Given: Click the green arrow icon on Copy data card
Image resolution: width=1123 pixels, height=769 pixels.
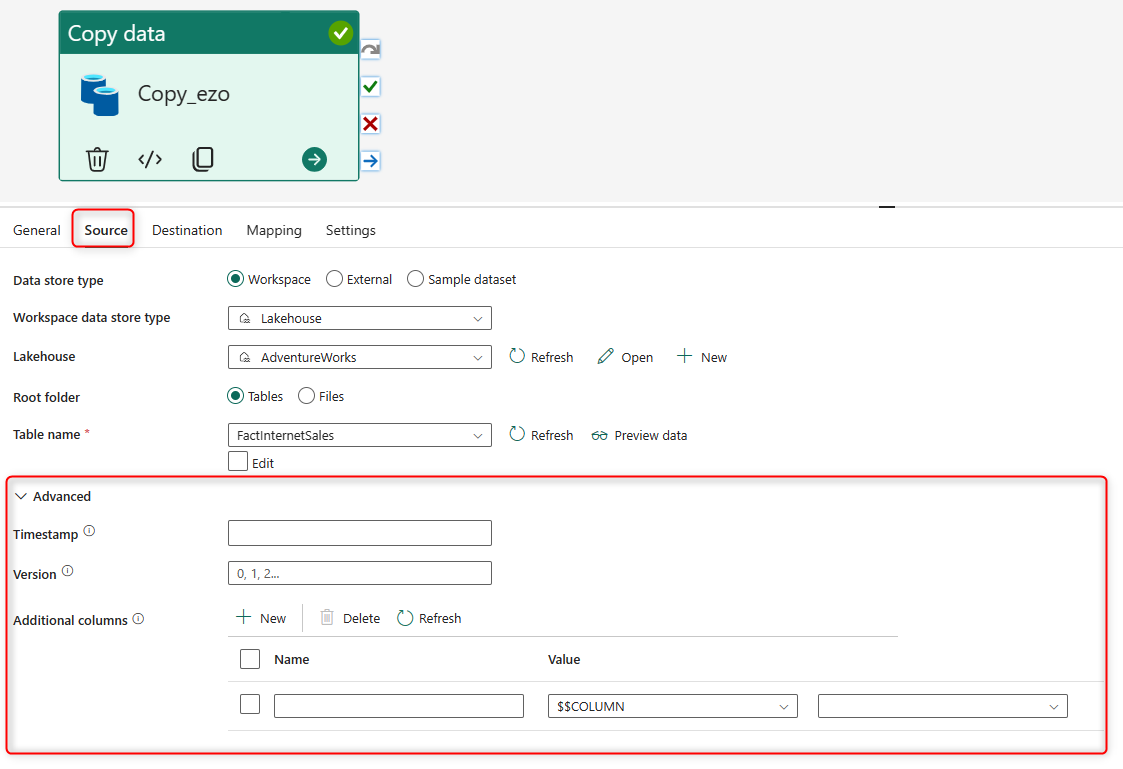Looking at the screenshot, I should [x=314, y=159].
